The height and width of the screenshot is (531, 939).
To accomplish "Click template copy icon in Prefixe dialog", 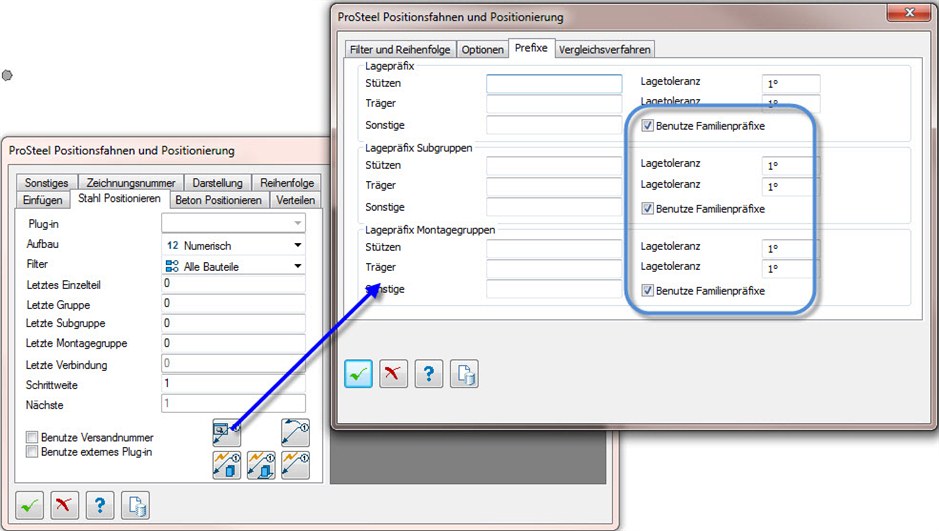I will 465,374.
